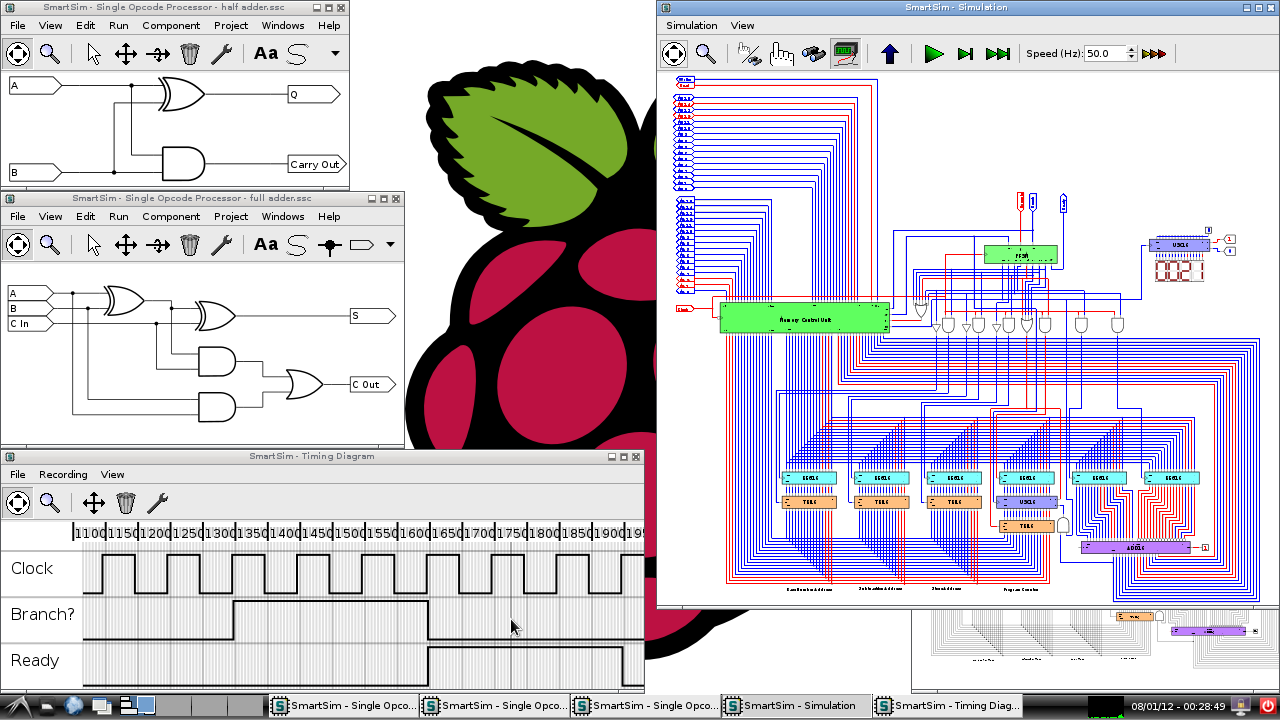Open Help menu in half adder window
Viewport: 1280px width, 720px height.
tap(329, 25)
